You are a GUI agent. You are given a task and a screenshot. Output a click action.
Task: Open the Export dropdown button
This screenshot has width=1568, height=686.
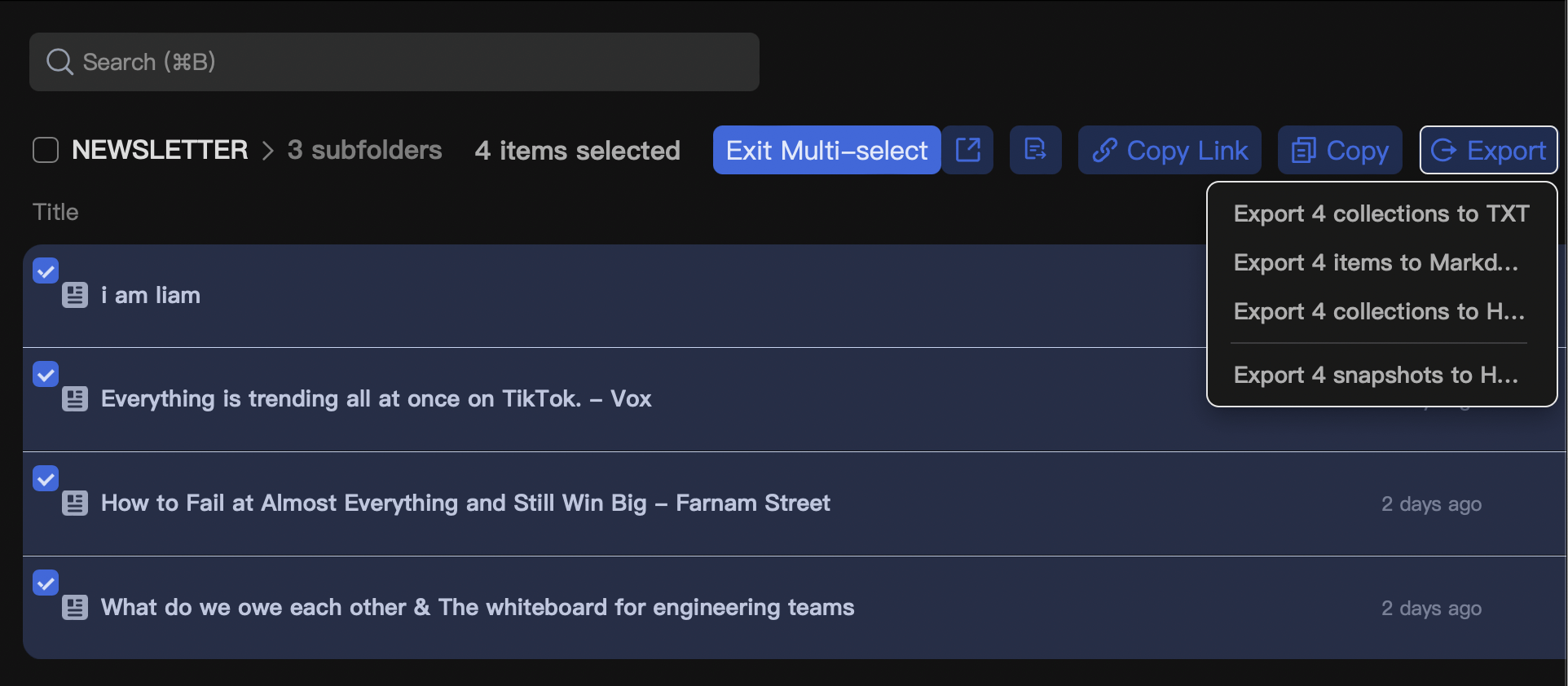coord(1488,150)
